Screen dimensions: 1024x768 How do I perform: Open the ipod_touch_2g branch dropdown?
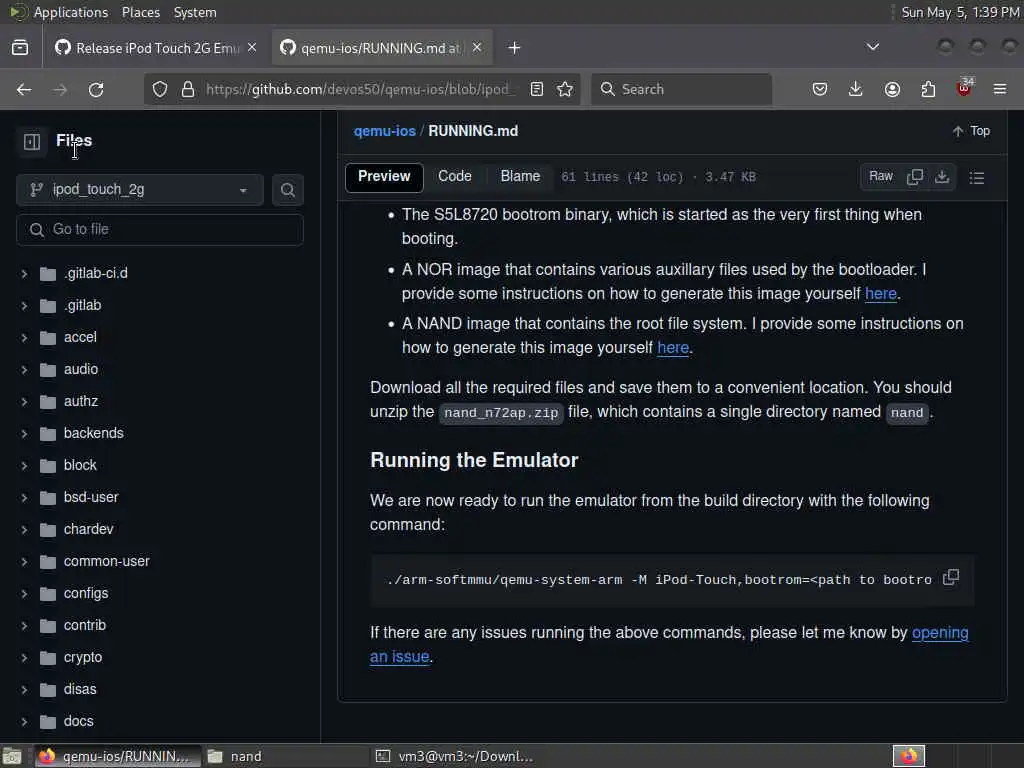click(140, 190)
